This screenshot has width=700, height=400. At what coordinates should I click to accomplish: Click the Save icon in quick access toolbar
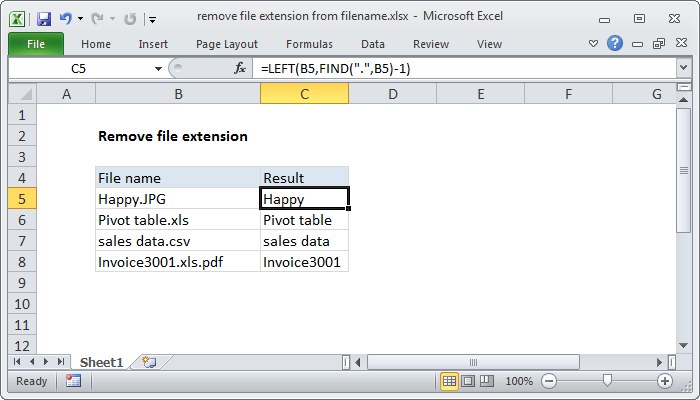tap(43, 19)
